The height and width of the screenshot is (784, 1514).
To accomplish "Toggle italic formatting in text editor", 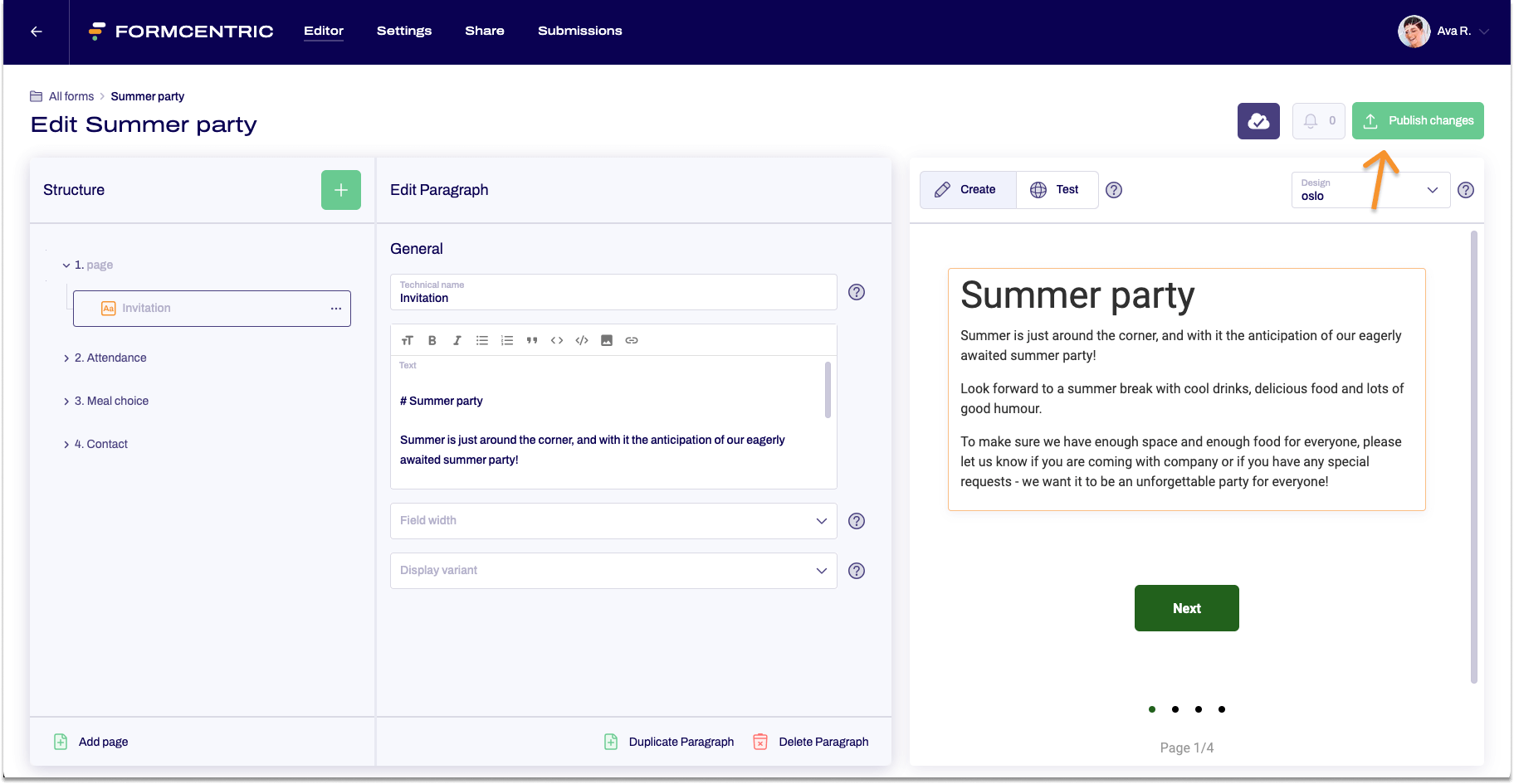I will tap(457, 340).
